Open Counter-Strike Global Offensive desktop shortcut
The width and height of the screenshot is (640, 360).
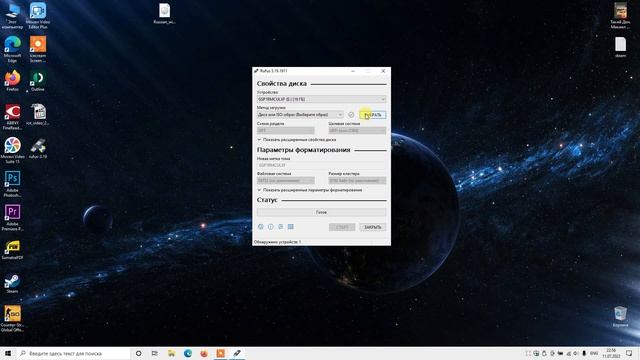(12, 318)
